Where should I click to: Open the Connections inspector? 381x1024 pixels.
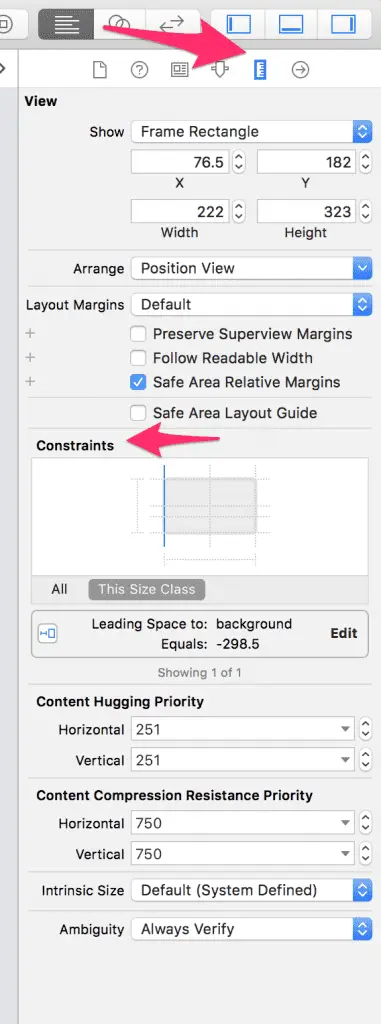pyautogui.click(x=300, y=70)
